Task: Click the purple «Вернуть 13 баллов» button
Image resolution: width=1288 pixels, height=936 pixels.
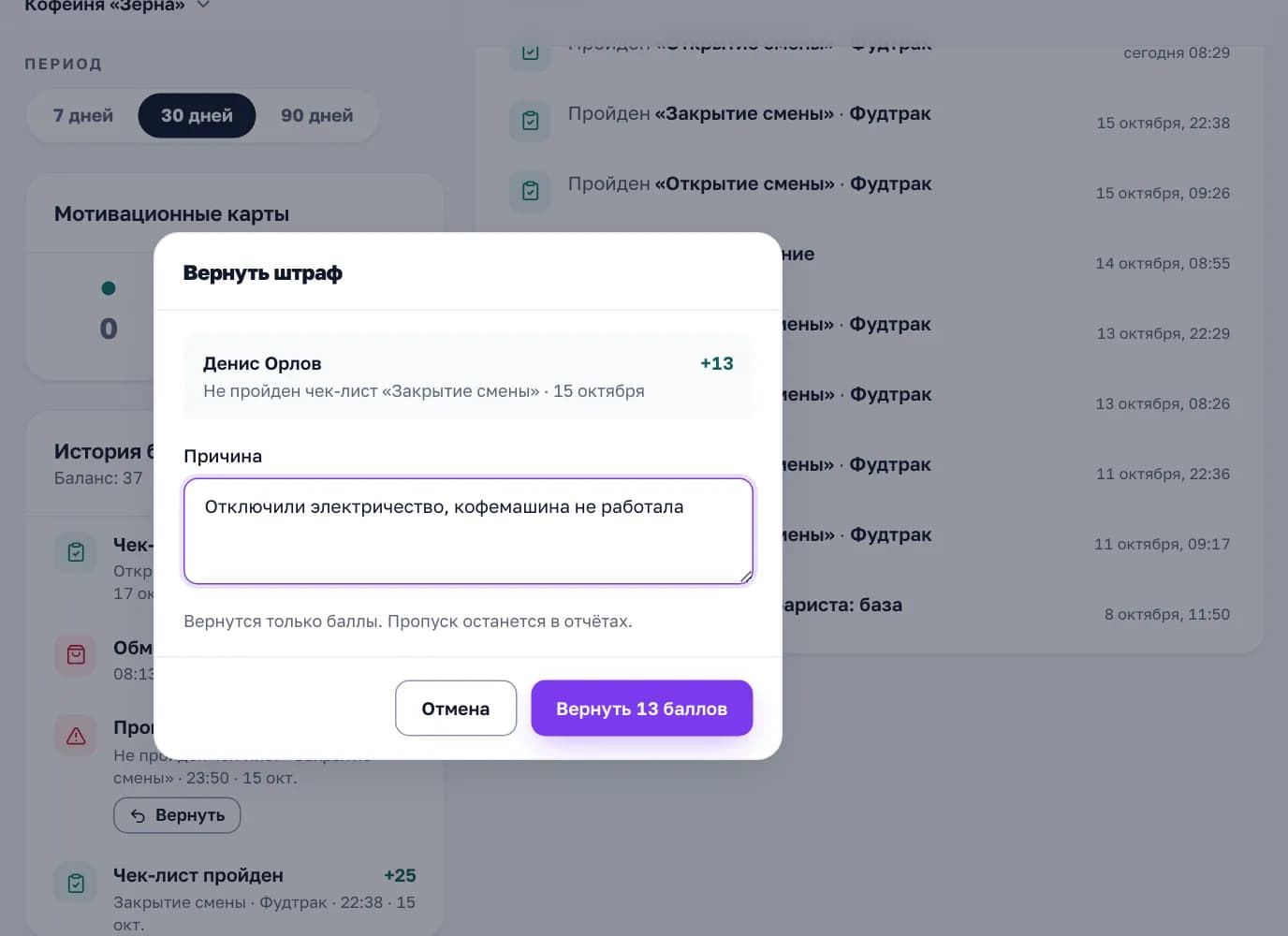Action: [641, 708]
